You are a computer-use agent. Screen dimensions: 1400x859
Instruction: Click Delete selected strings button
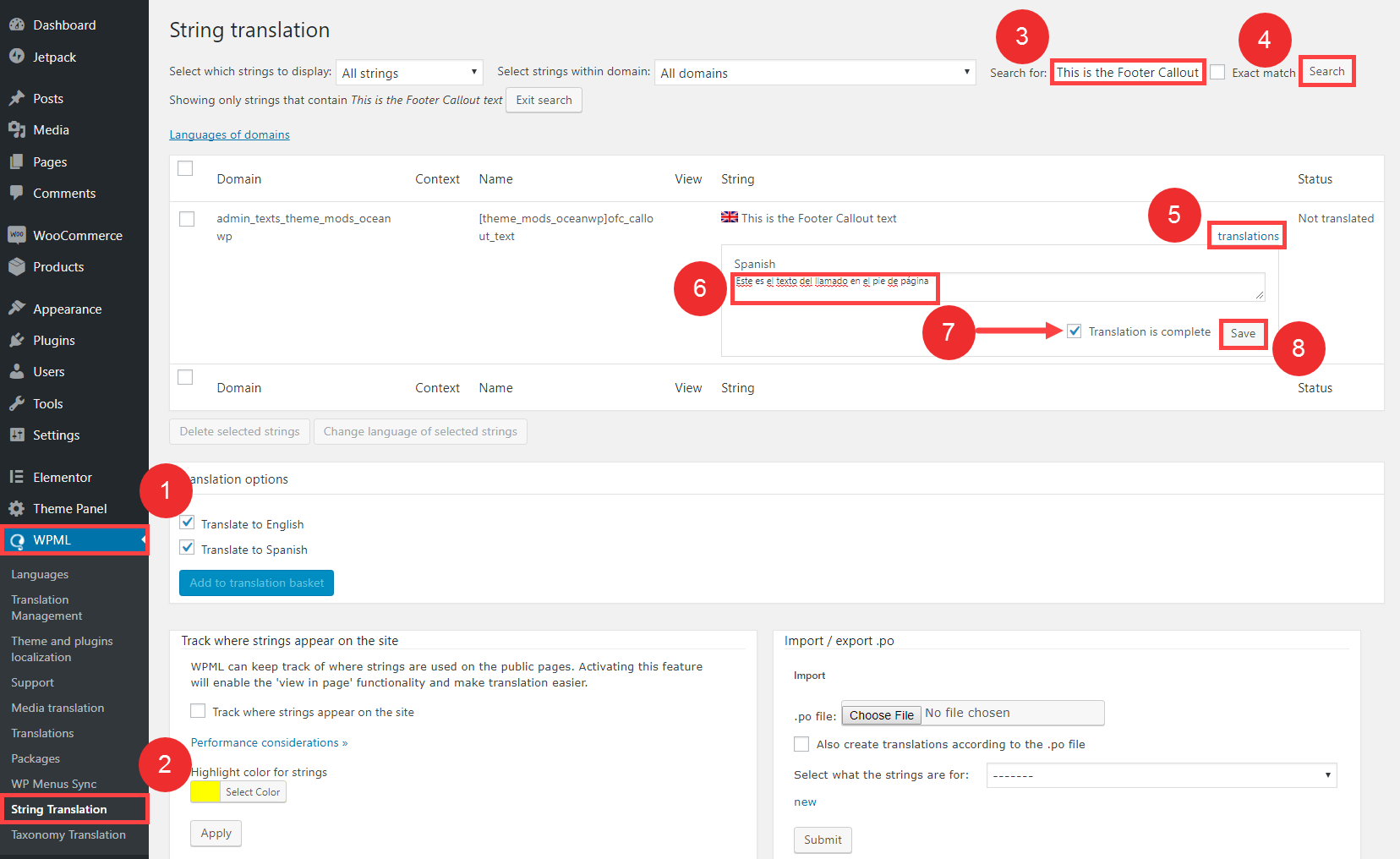(239, 431)
